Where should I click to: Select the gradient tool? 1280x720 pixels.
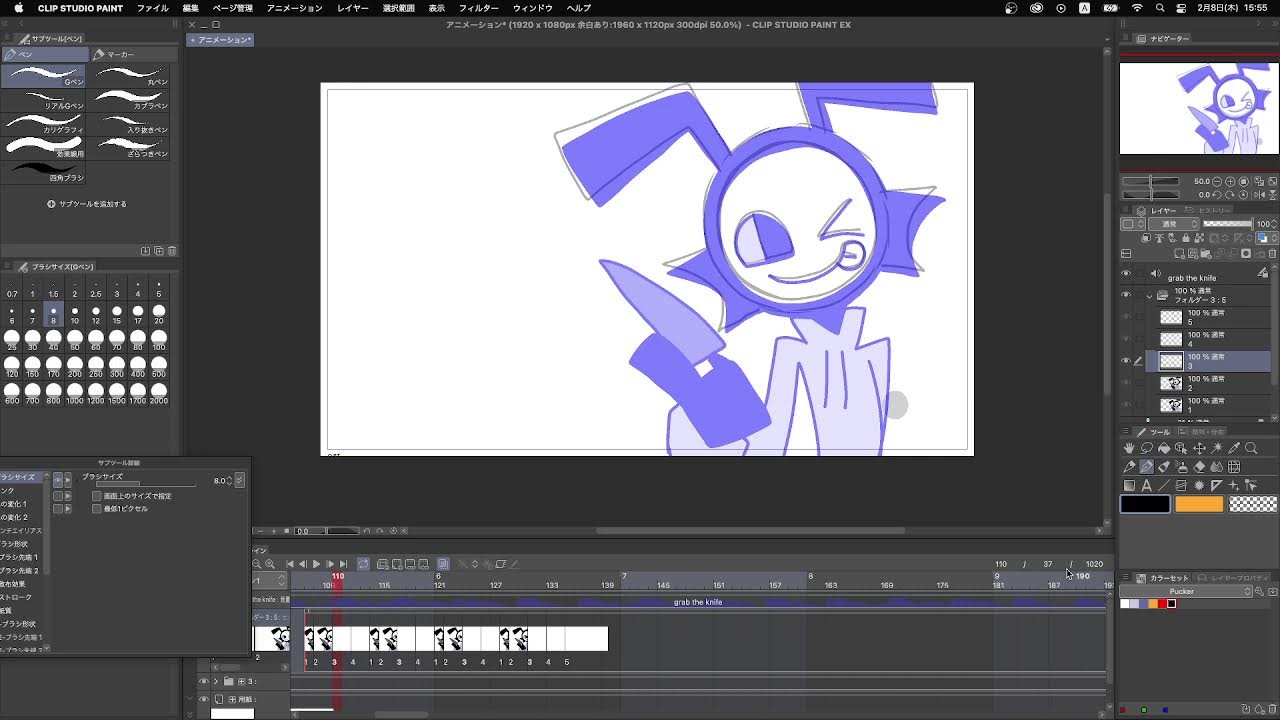click(x=1129, y=485)
